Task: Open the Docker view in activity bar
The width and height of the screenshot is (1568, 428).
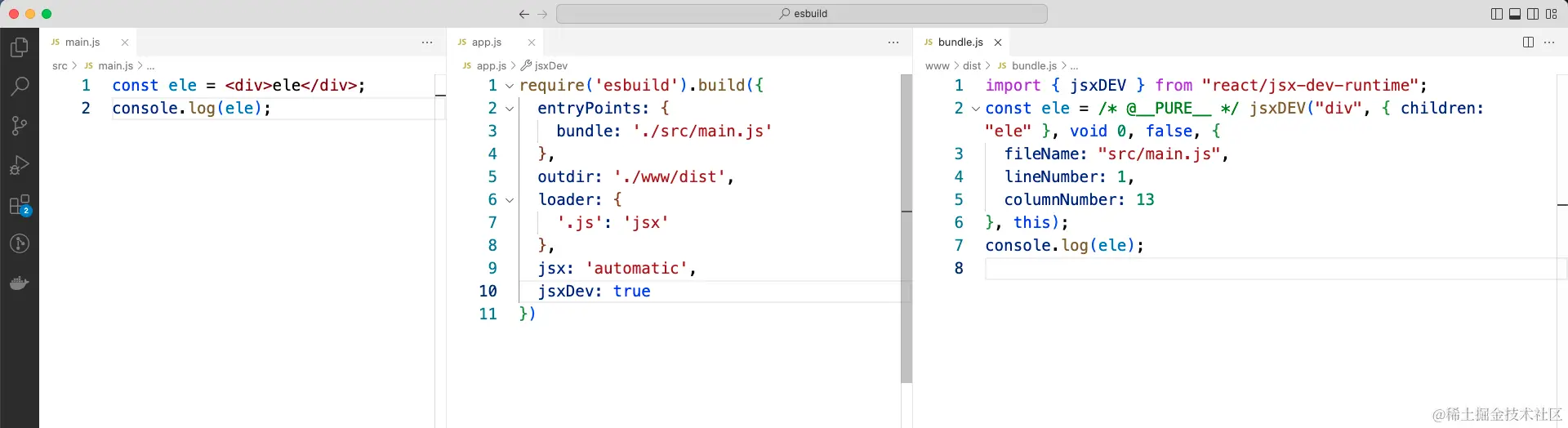Action: tap(20, 283)
